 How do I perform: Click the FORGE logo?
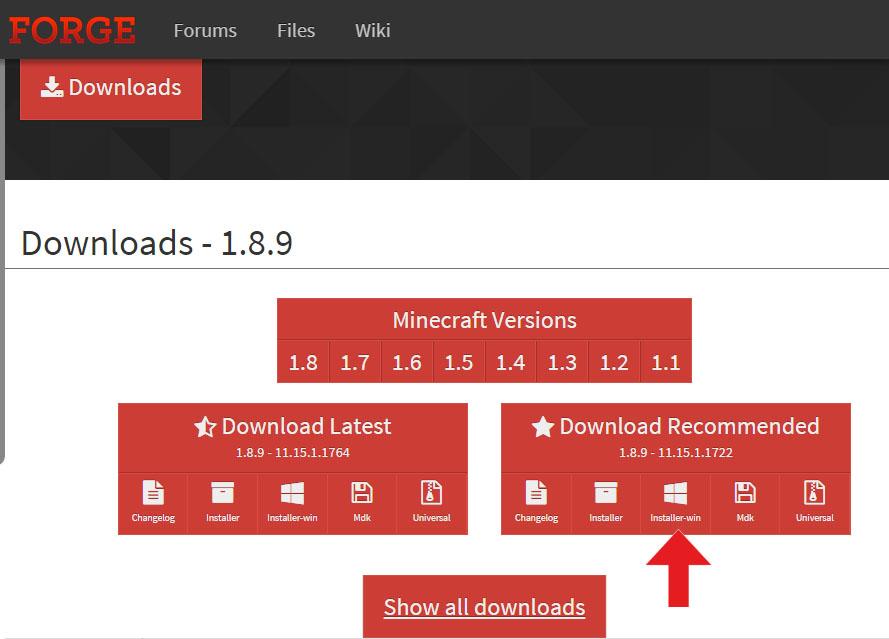pos(72,30)
